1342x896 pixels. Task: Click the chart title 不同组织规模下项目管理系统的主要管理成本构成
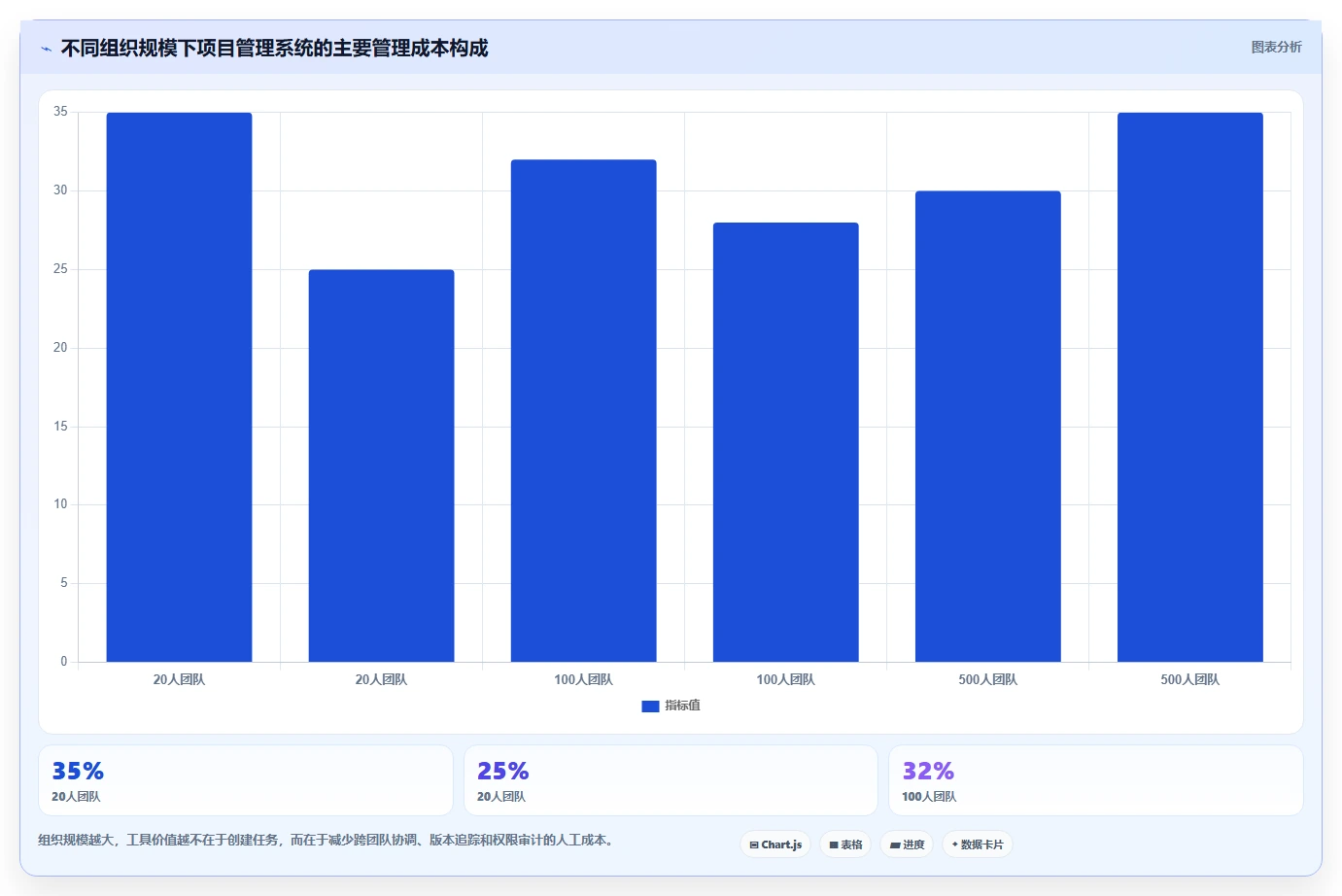click(274, 48)
